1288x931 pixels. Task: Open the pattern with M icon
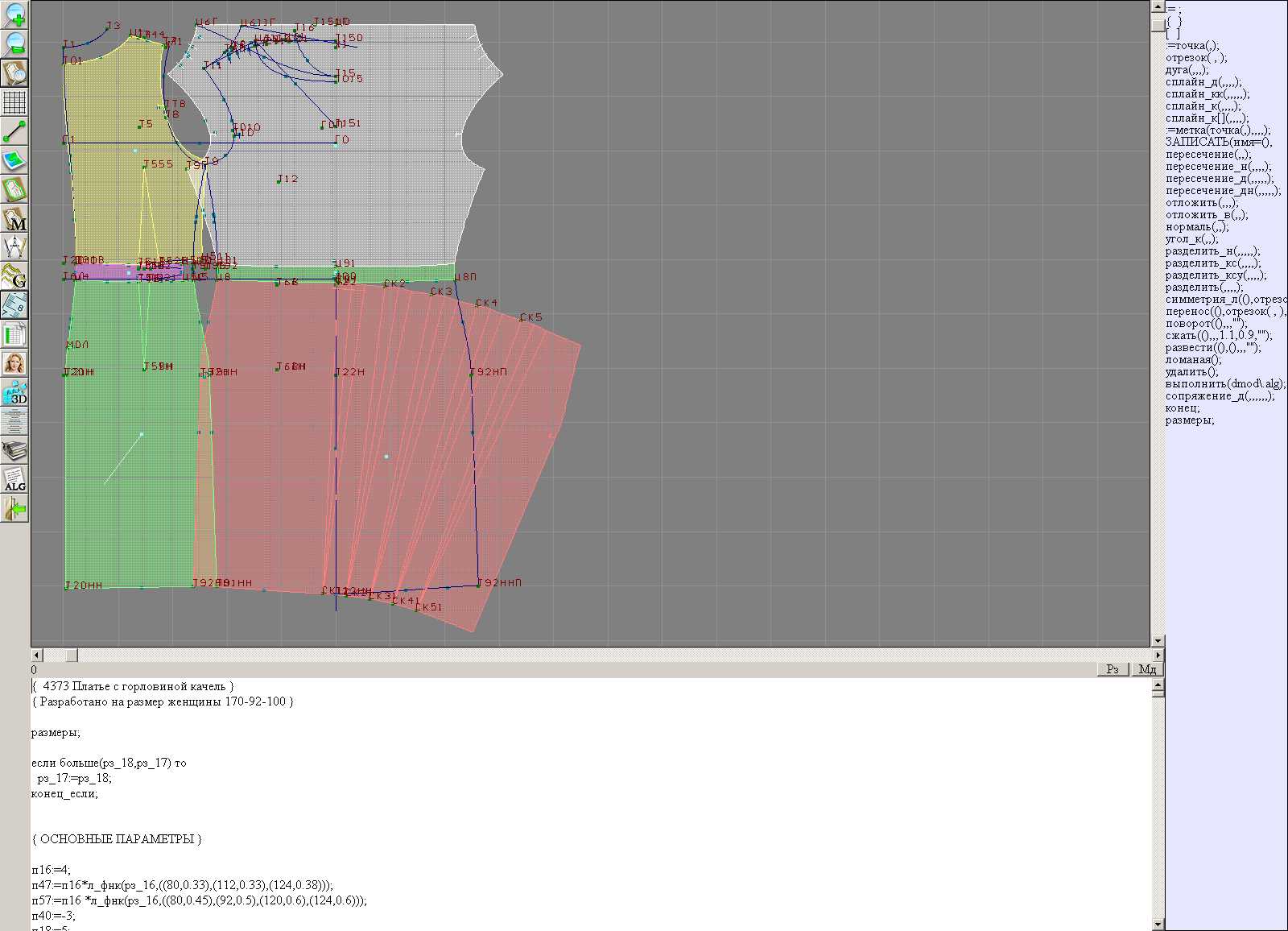(x=14, y=219)
